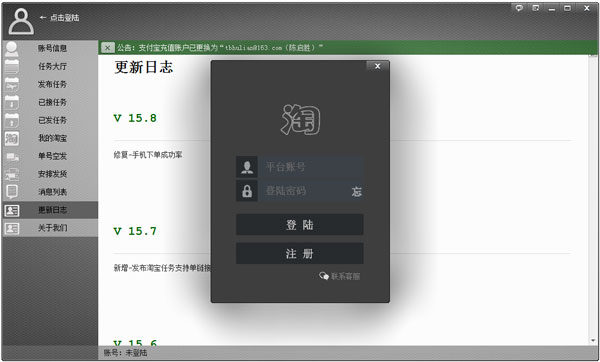Click the 关于我们 about us icon
The image size is (600, 362).
pos(12,228)
